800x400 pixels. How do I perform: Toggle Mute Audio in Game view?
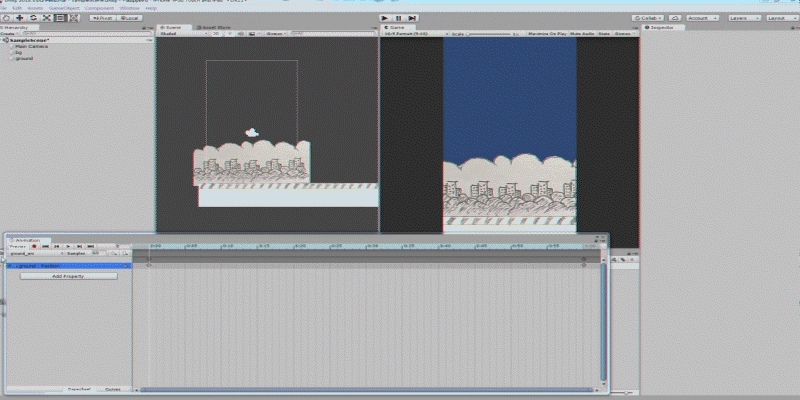point(582,34)
